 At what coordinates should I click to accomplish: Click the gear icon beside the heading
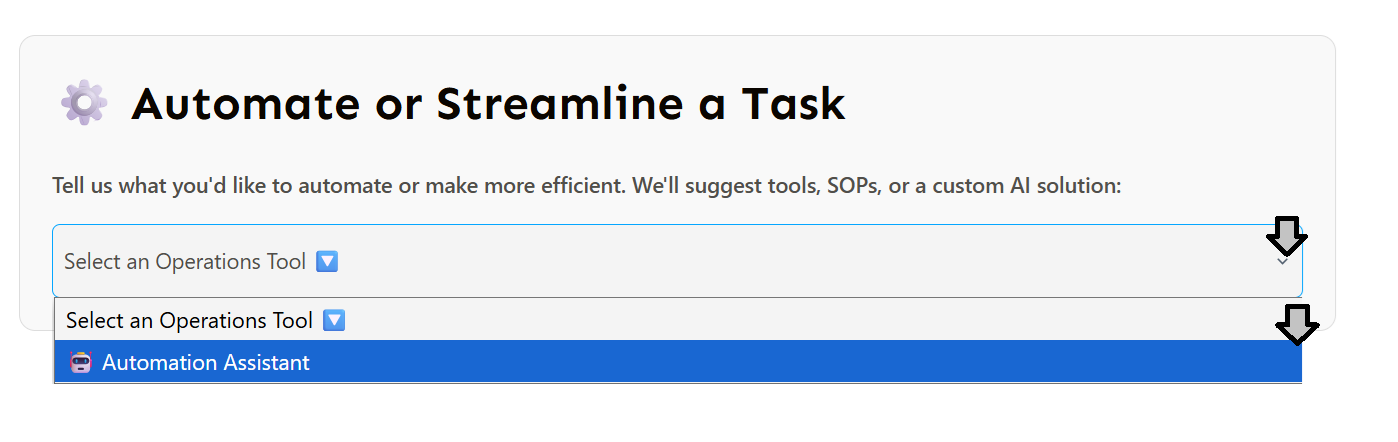point(84,103)
